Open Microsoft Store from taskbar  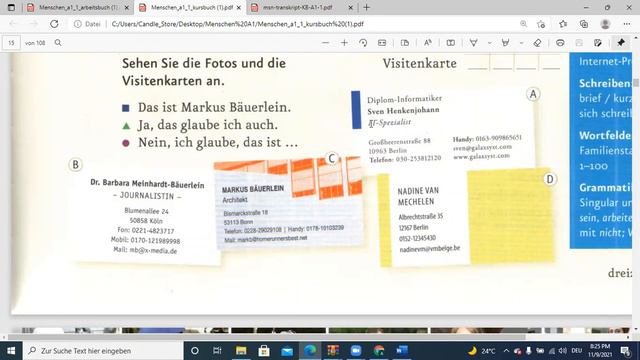coord(264,351)
